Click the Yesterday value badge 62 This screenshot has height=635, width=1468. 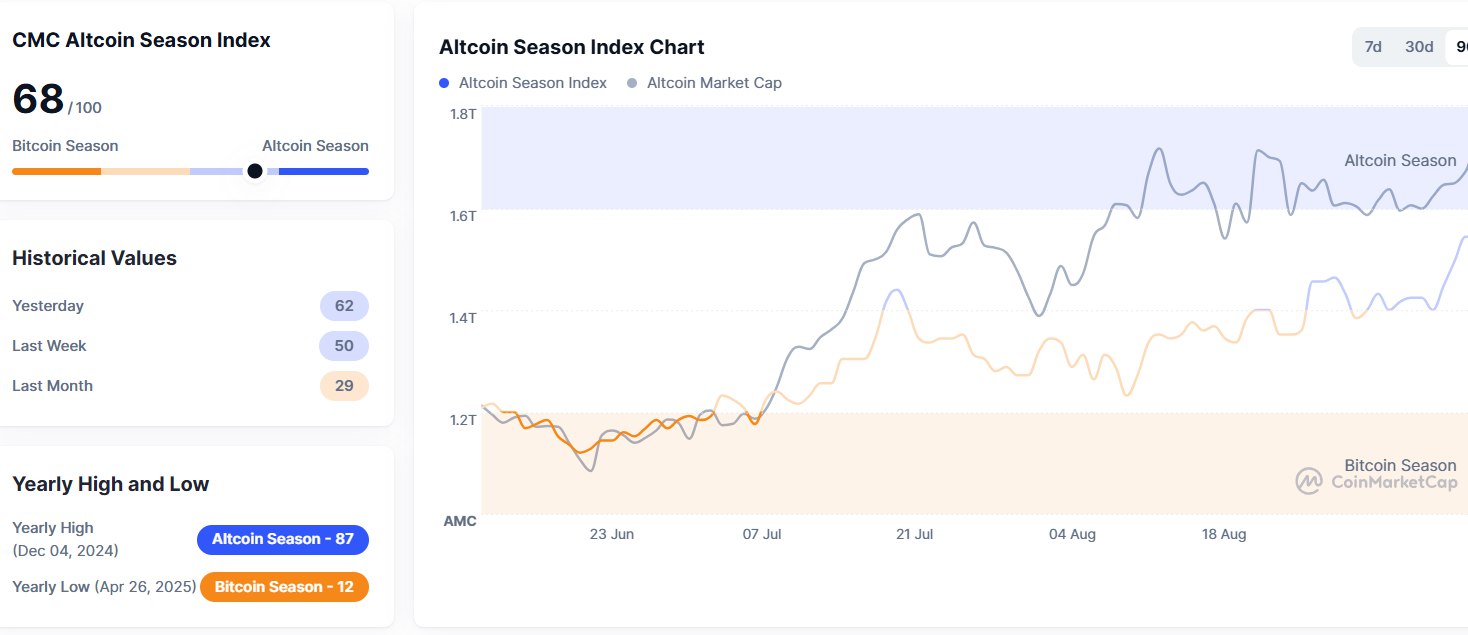[x=344, y=306]
